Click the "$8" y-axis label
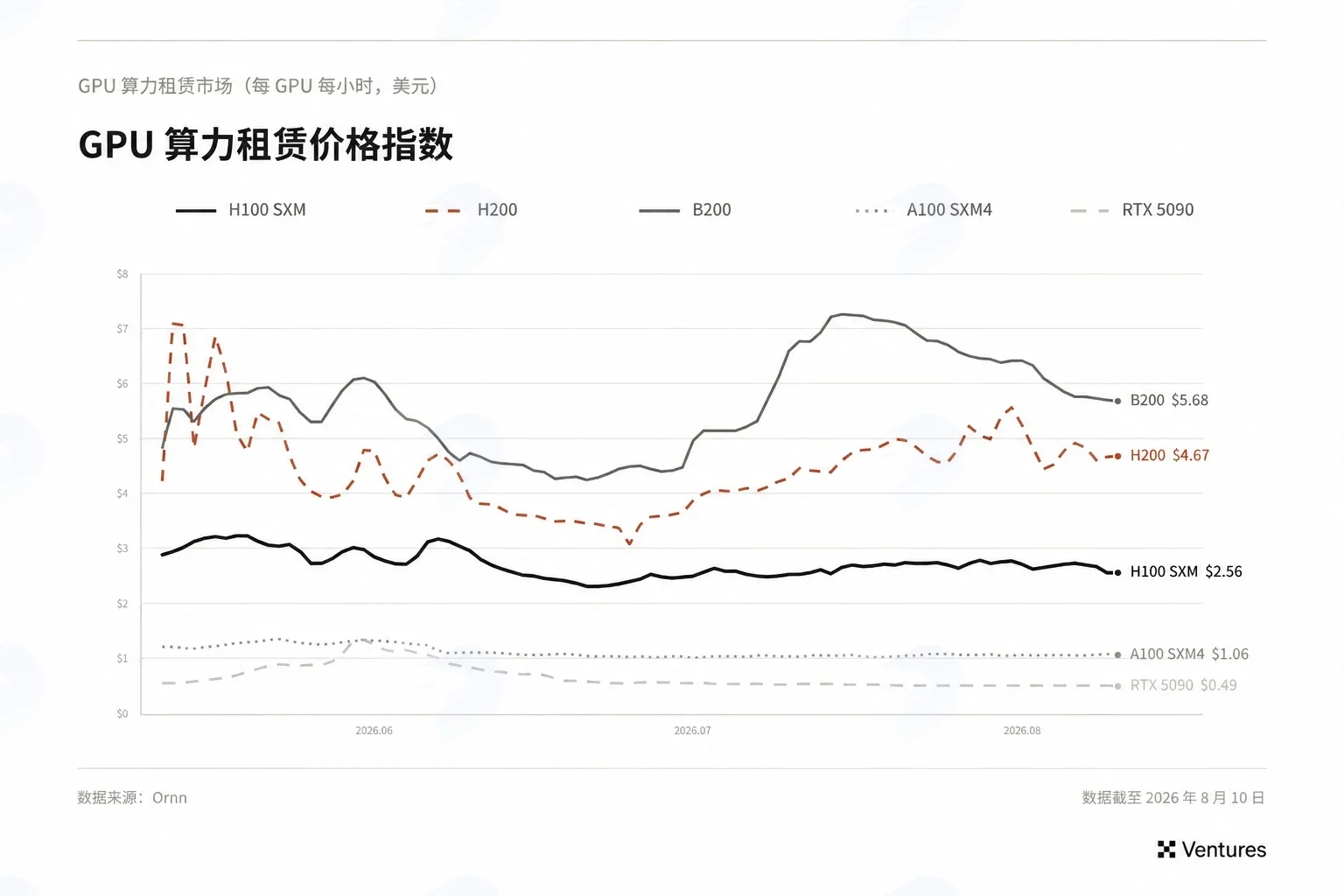Image resolution: width=1344 pixels, height=896 pixels. [x=122, y=274]
